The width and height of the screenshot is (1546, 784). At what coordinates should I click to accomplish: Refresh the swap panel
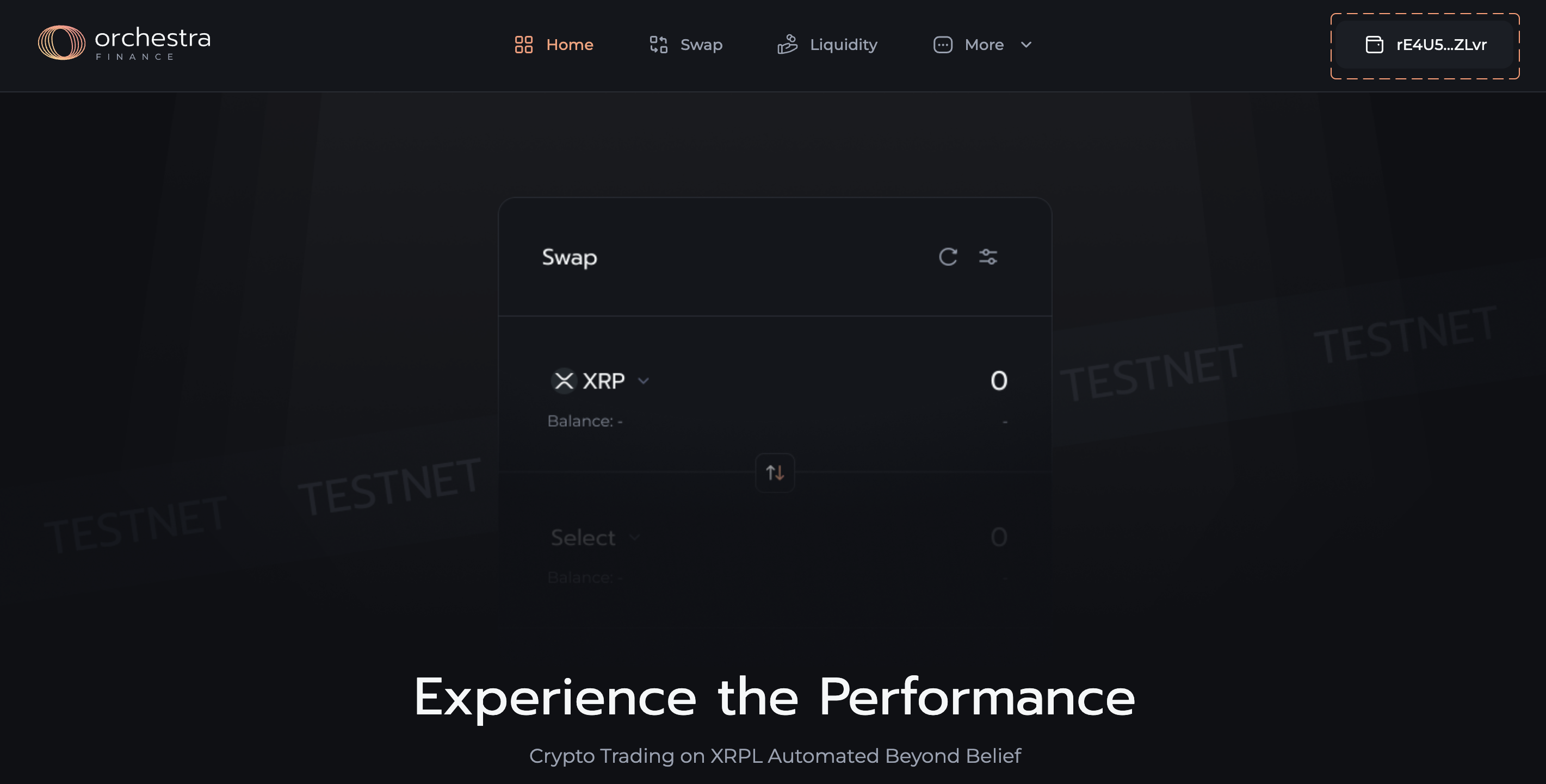[x=948, y=257]
